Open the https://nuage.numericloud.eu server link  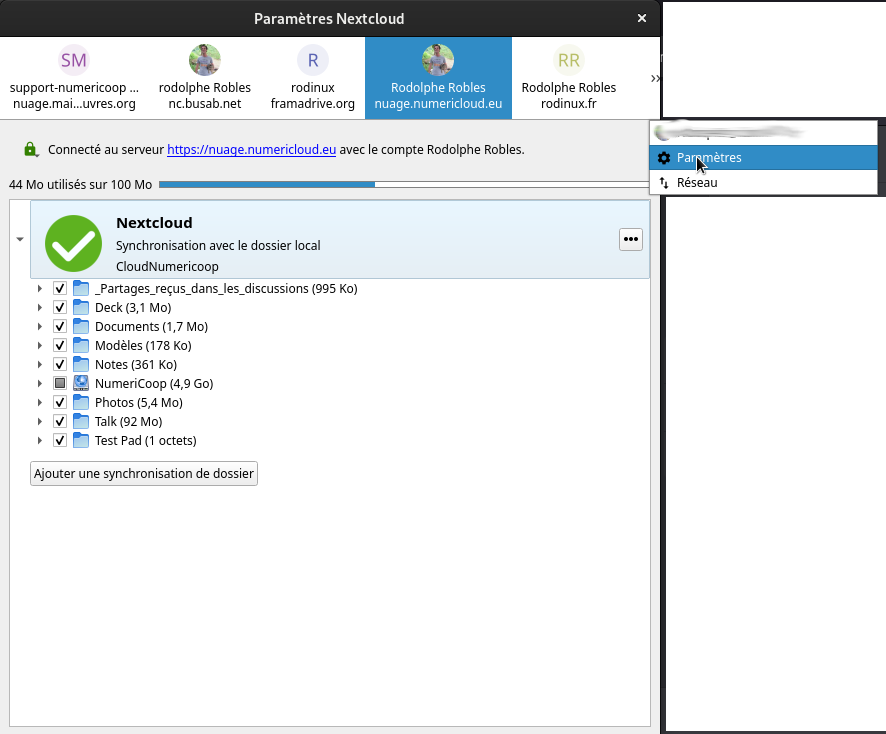pyautogui.click(x=251, y=150)
